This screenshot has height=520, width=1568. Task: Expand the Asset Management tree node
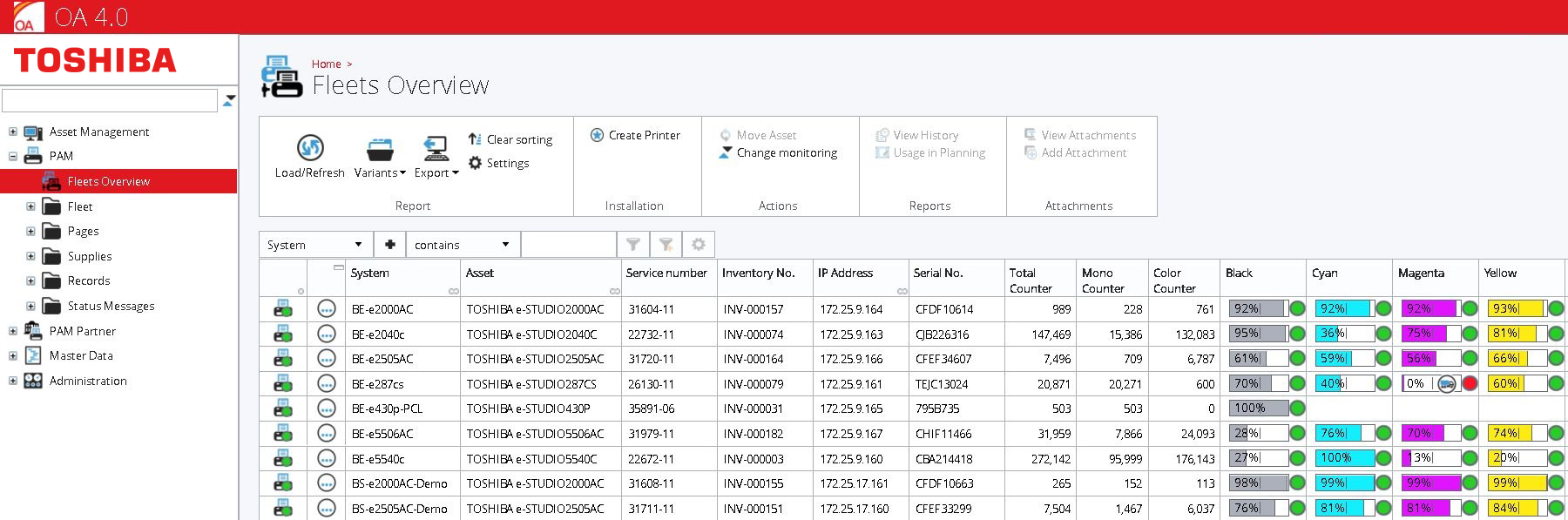[12, 132]
